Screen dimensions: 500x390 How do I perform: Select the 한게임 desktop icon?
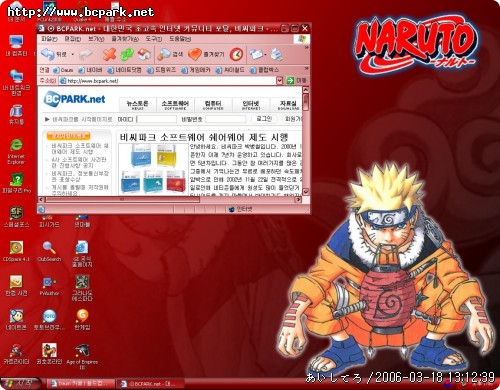coord(82,319)
